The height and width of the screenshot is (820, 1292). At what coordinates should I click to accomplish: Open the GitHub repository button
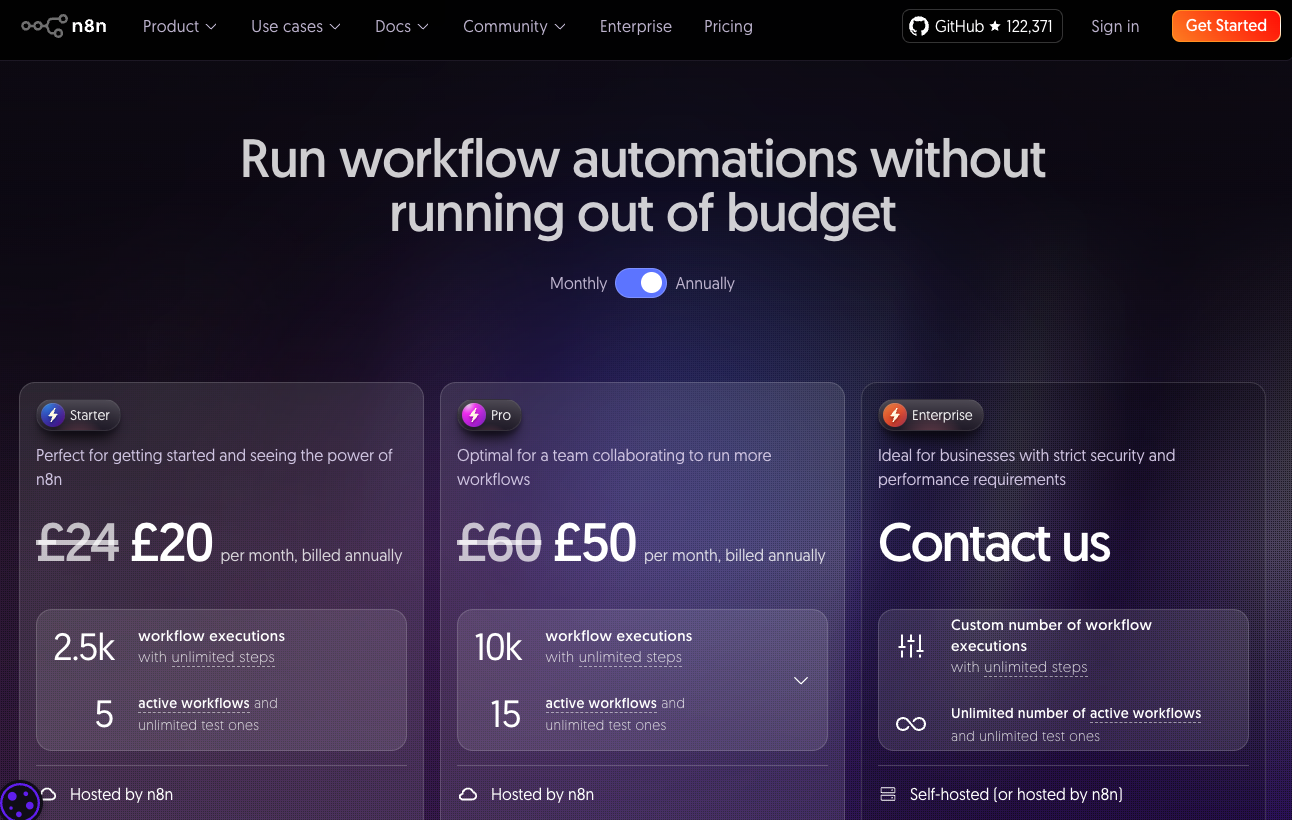pos(982,26)
